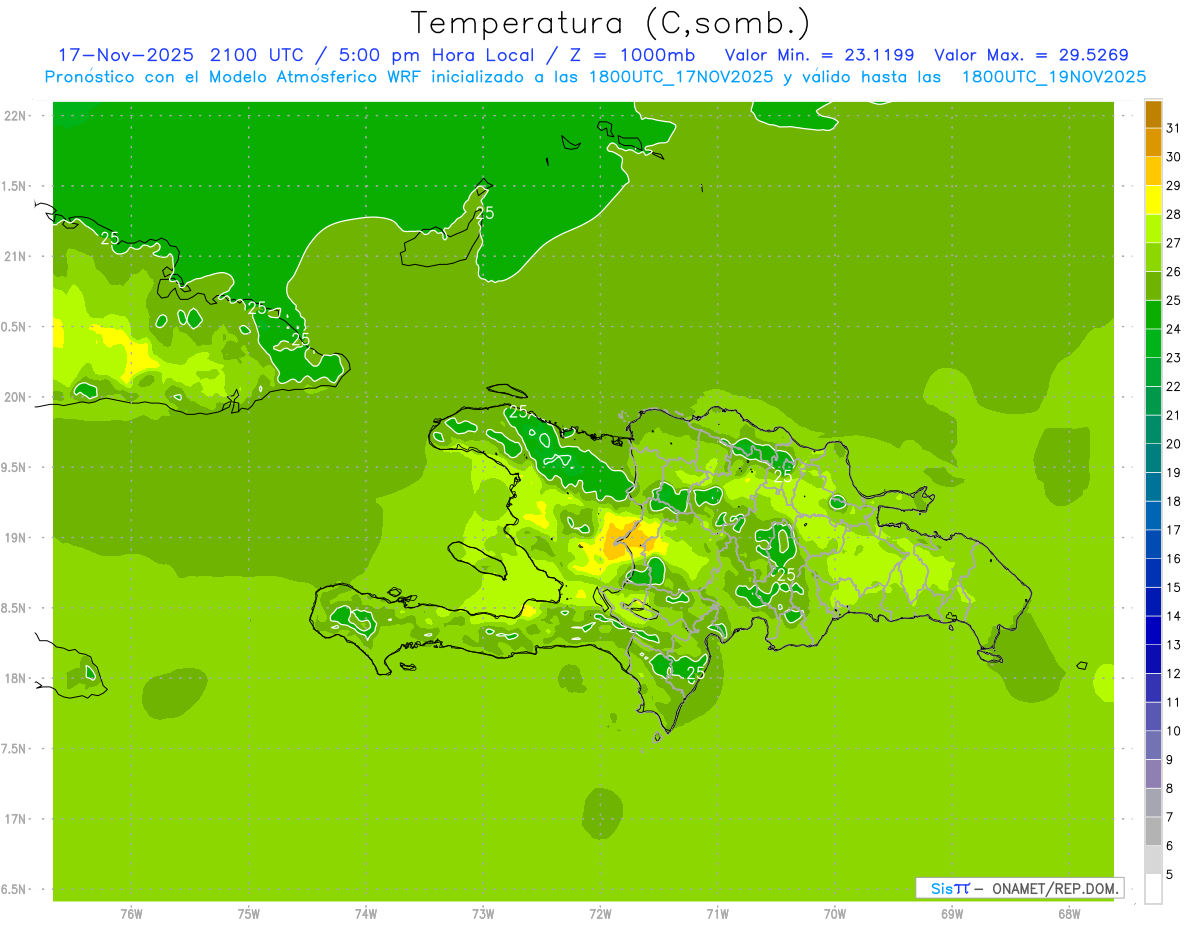Click the "71W" longitude label
The height and width of the screenshot is (927, 1200).
pyautogui.click(x=718, y=913)
